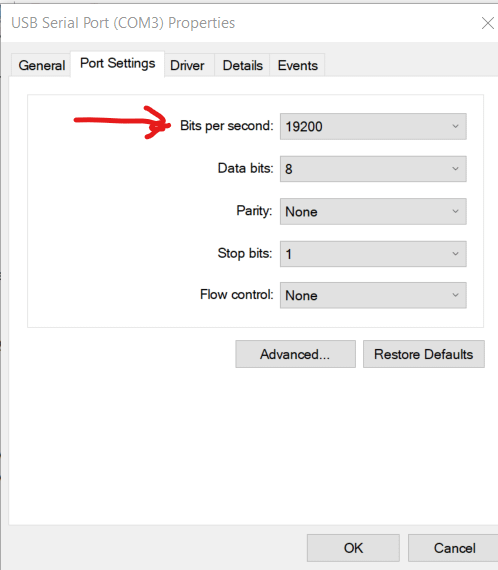View the Details tab

[x=242, y=65]
